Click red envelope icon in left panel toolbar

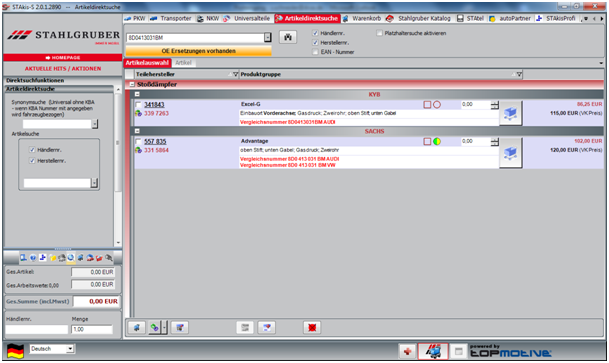[99, 258]
